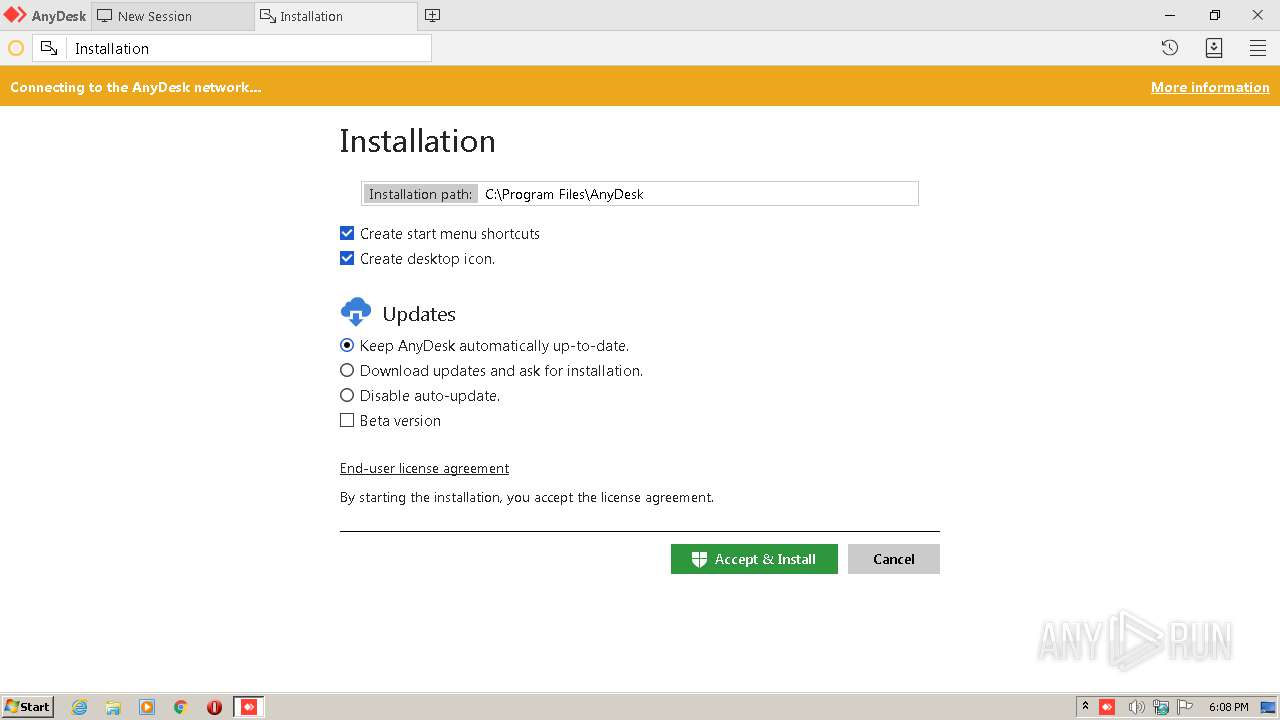Screen dimensions: 1280x720
Task: Click the Action Center flag icon
Action: point(1185,707)
